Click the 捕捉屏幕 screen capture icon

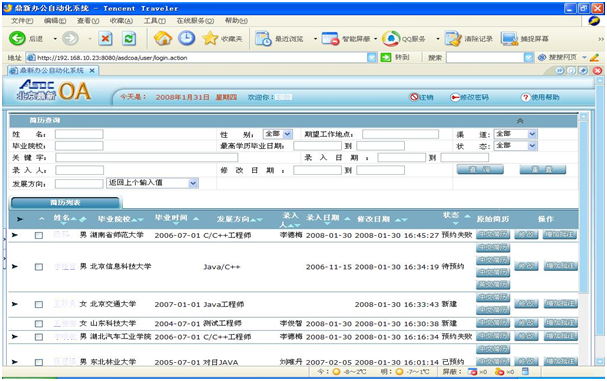point(509,39)
